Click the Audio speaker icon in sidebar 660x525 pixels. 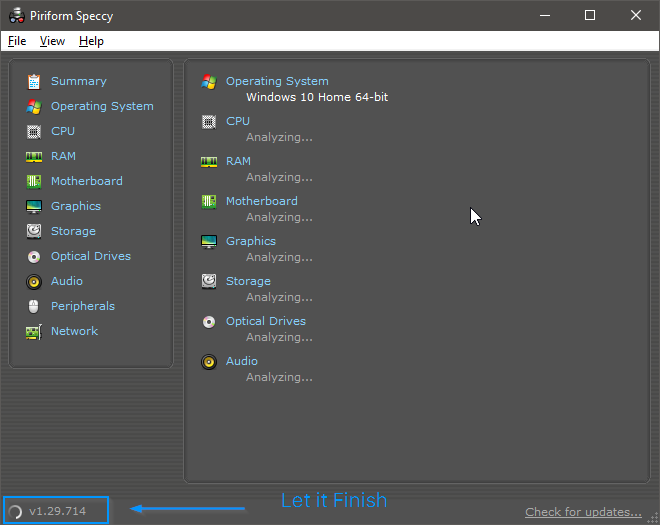(34, 281)
